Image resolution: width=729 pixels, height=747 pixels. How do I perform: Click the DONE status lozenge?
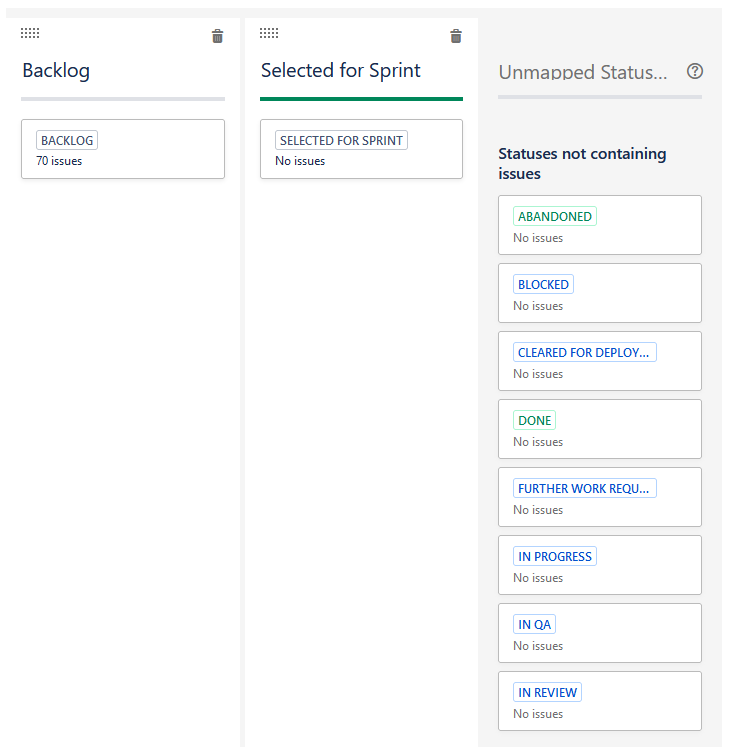[535, 420]
